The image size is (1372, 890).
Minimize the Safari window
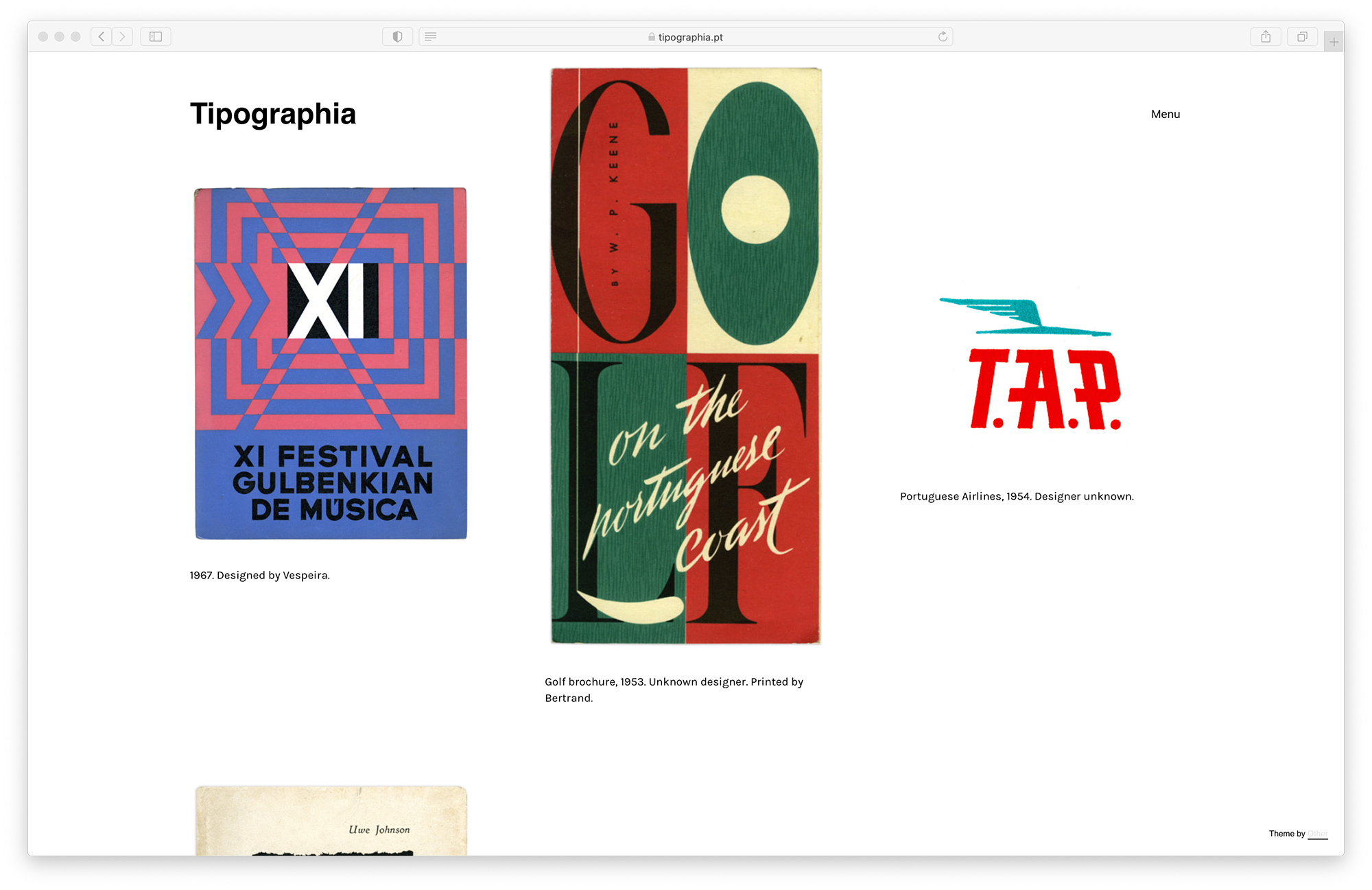coord(60,36)
